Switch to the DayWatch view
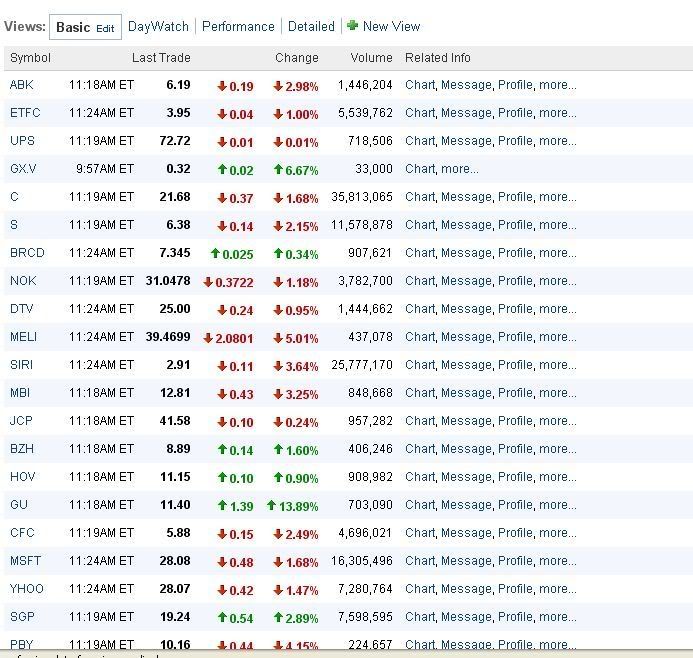Viewport: 693px width, 658px height. click(x=158, y=26)
